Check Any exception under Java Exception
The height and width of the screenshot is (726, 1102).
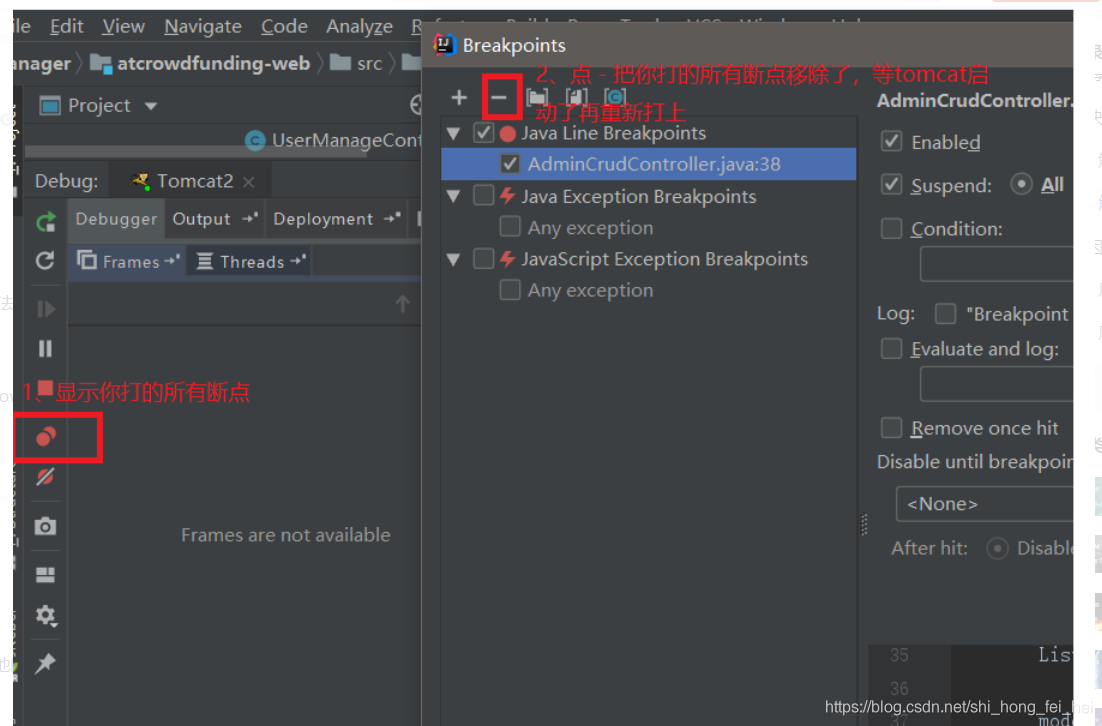point(510,227)
